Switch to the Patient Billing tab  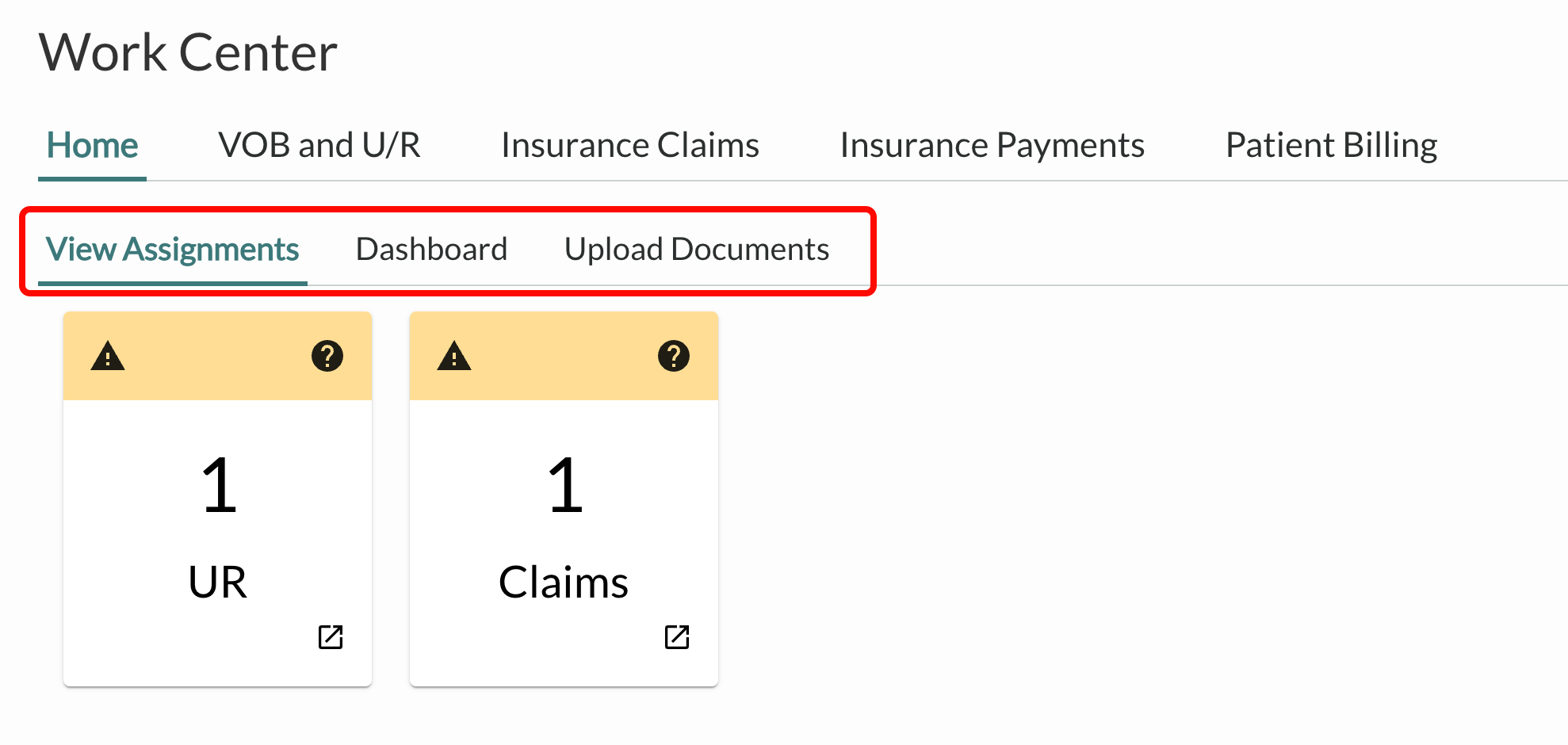(x=1331, y=146)
